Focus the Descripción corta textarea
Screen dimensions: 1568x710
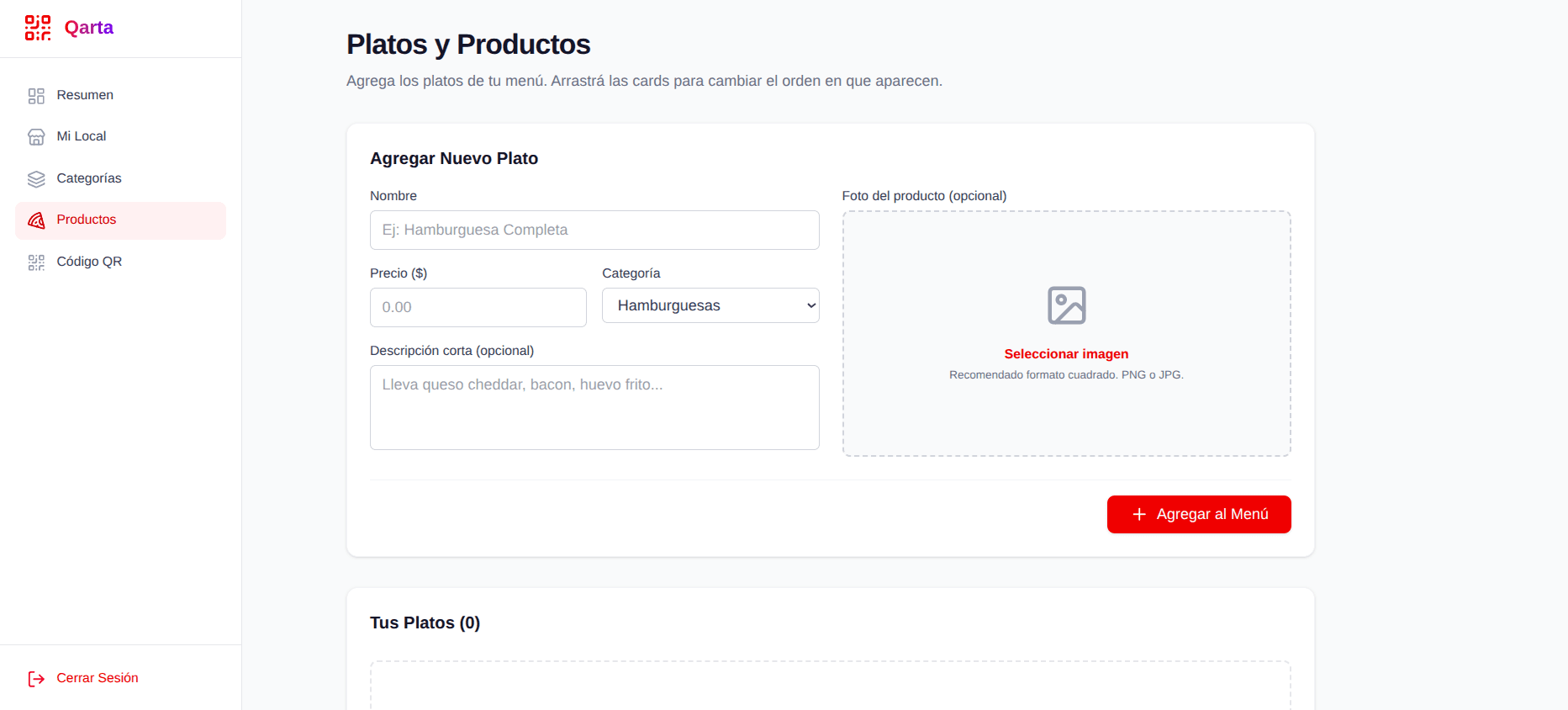click(594, 407)
